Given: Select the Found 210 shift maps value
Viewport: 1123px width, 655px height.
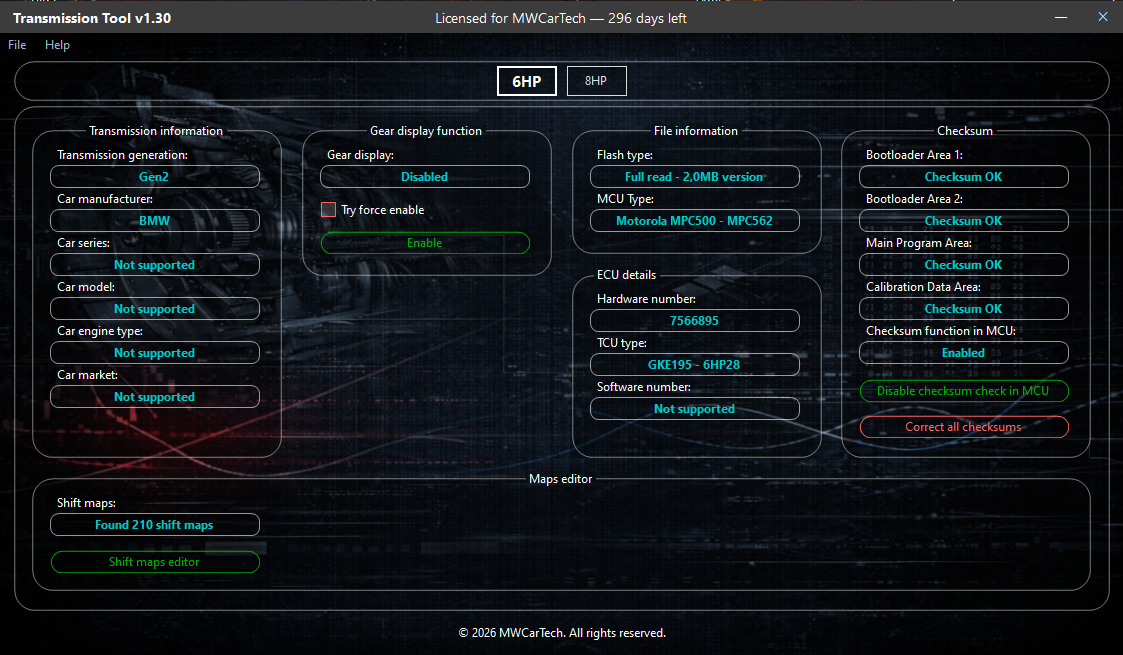Looking at the screenshot, I should (155, 525).
